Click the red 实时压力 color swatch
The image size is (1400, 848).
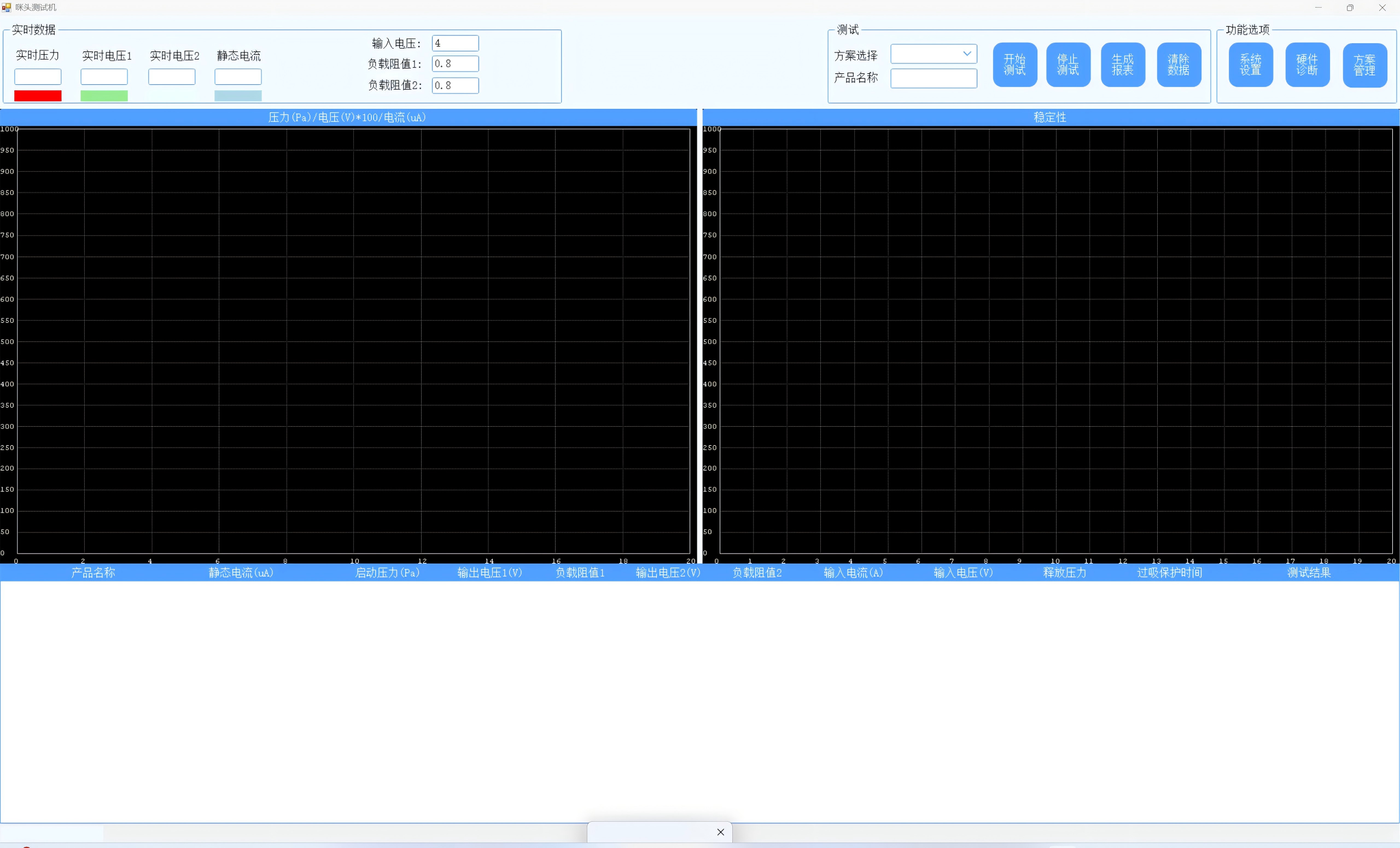pyautogui.click(x=38, y=96)
